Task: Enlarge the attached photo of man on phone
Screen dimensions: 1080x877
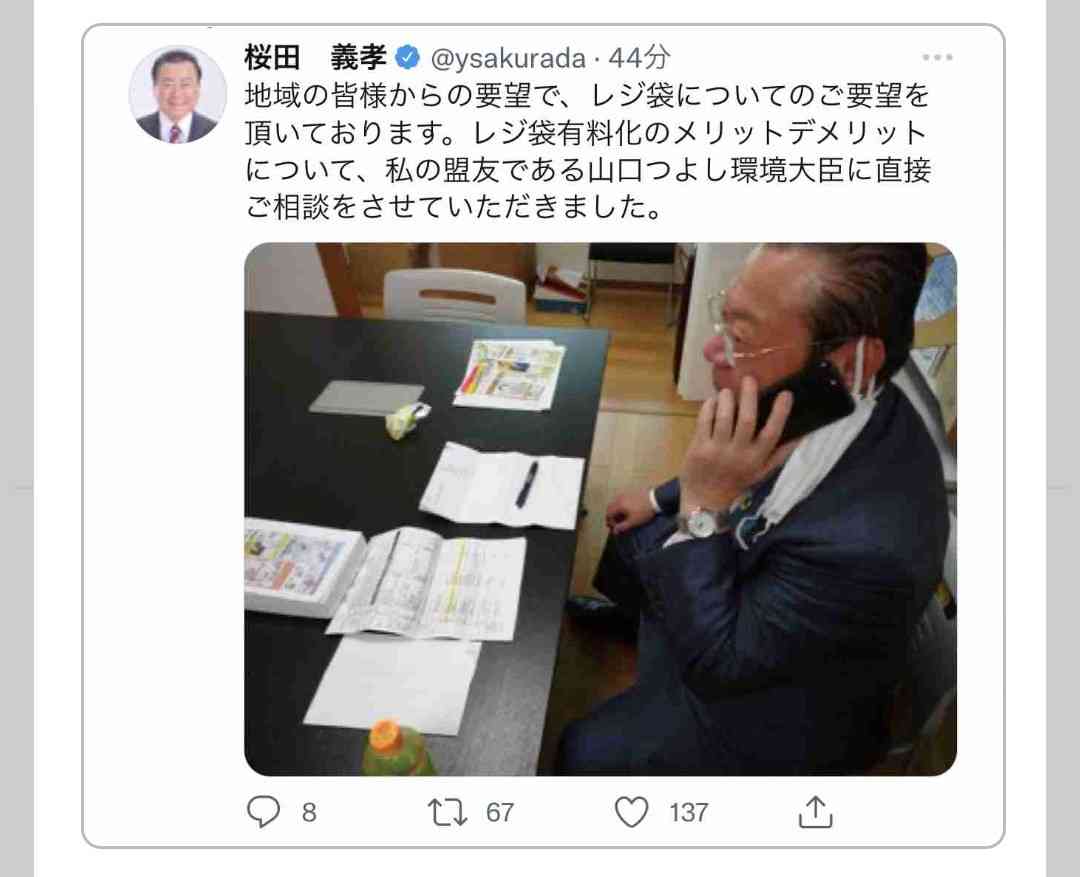Action: point(601,509)
